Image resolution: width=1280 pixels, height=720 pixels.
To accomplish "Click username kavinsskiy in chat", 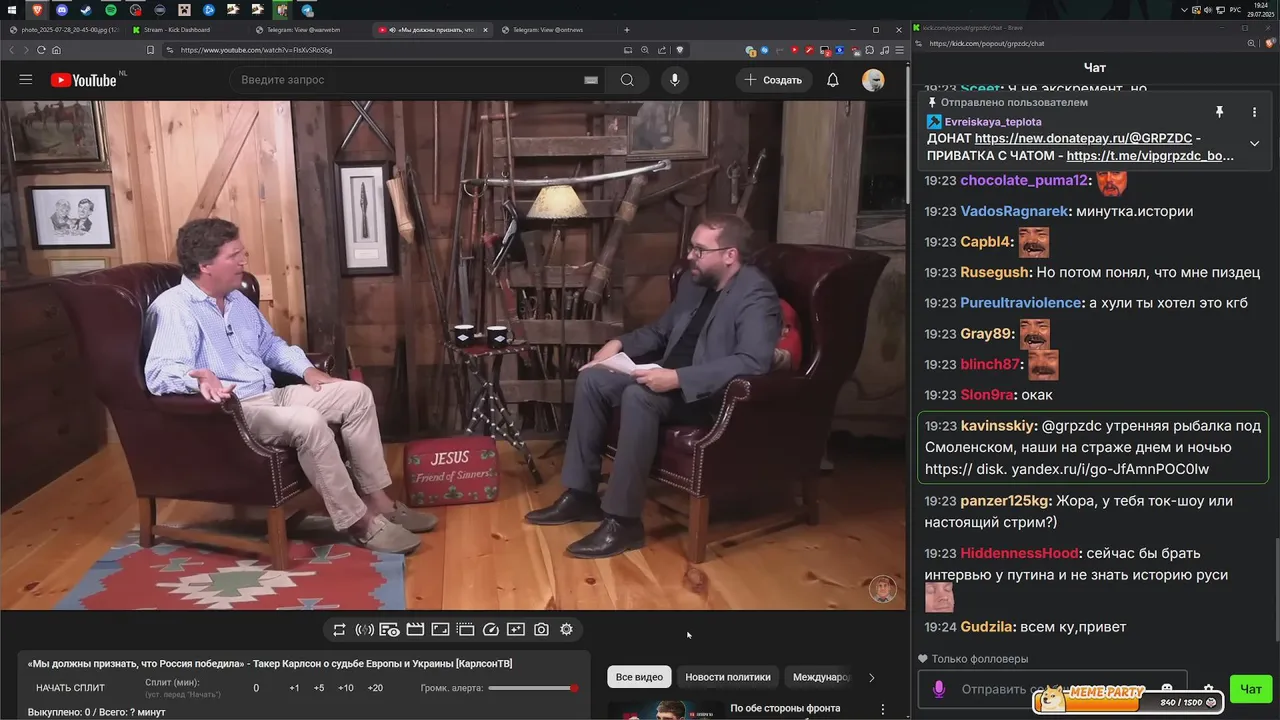I will 997,426.
